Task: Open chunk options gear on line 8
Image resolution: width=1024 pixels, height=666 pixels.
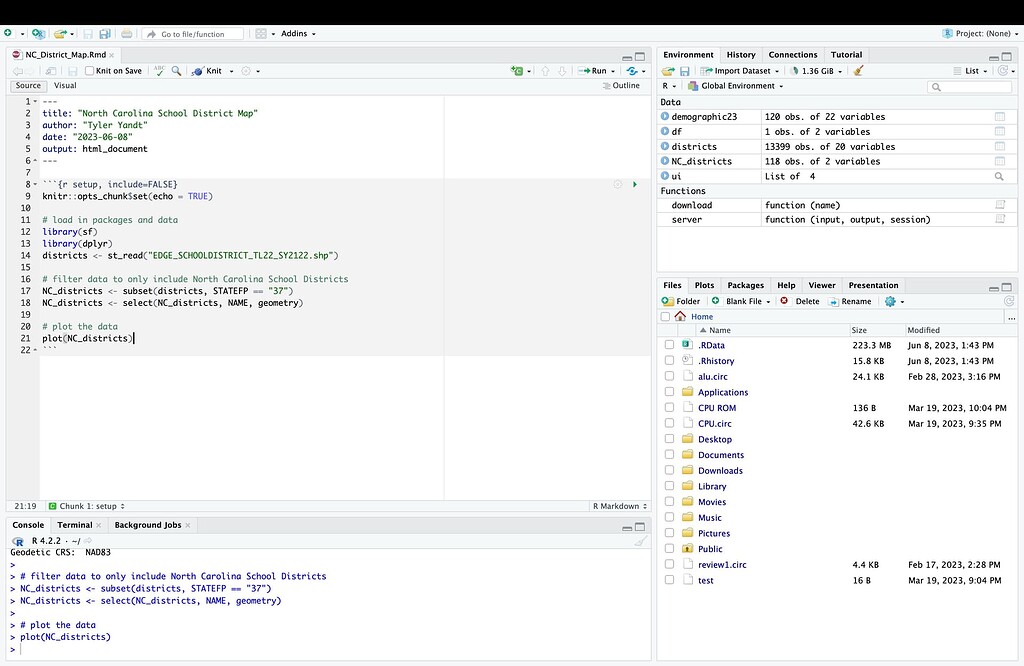Action: [618, 185]
